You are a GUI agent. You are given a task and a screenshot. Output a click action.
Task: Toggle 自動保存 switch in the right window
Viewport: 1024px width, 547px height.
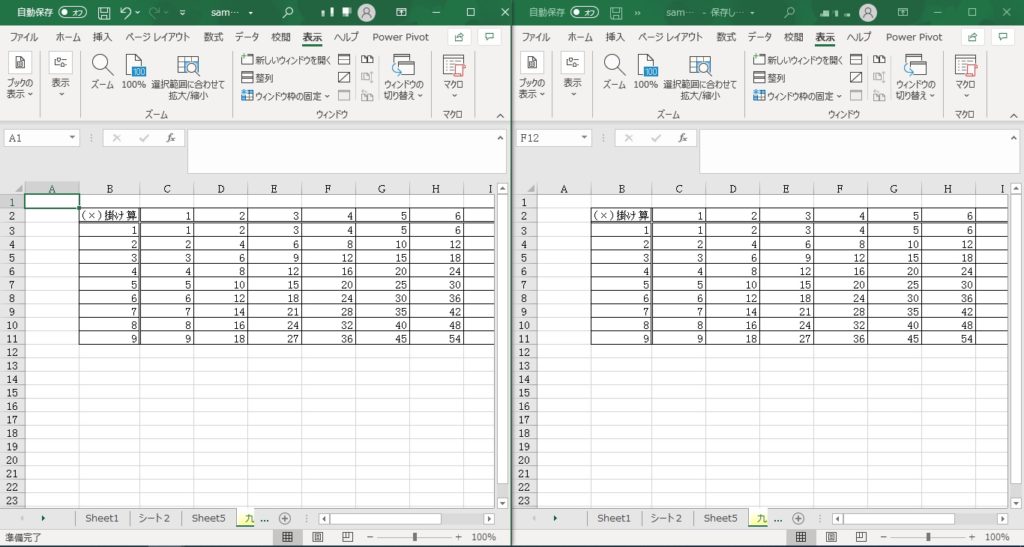tap(584, 13)
